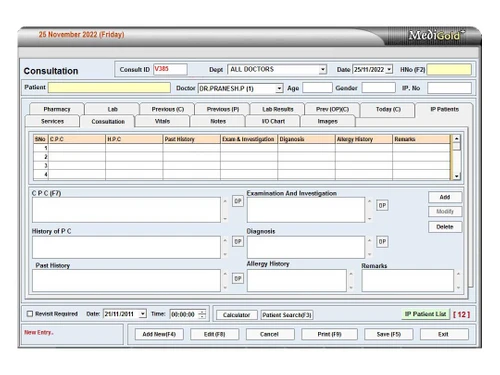This screenshot has width=500, height=375.
Task: Click the Modify button
Action: point(445,211)
